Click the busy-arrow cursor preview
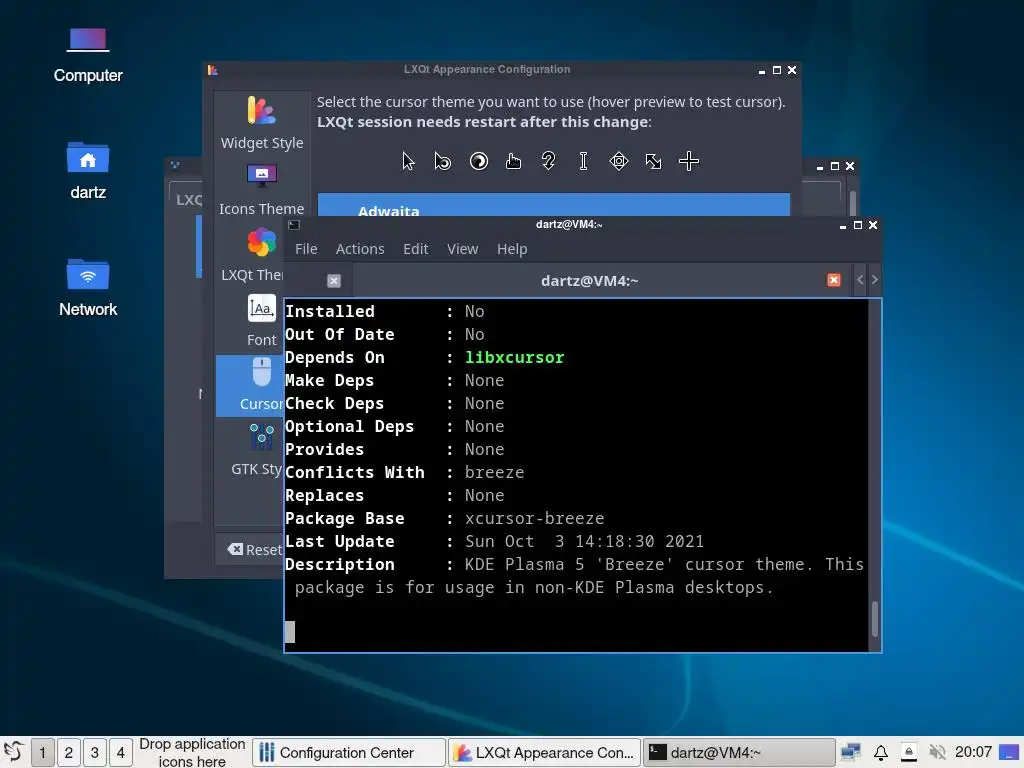 pyautogui.click(x=443, y=161)
